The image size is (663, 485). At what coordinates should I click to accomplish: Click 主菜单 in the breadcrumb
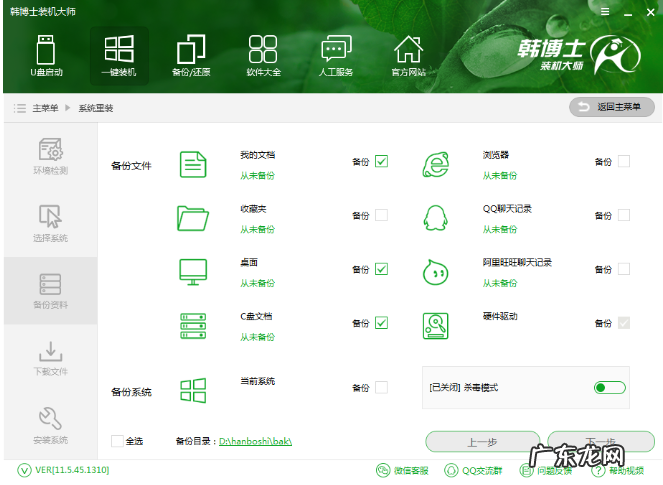pyautogui.click(x=45, y=108)
